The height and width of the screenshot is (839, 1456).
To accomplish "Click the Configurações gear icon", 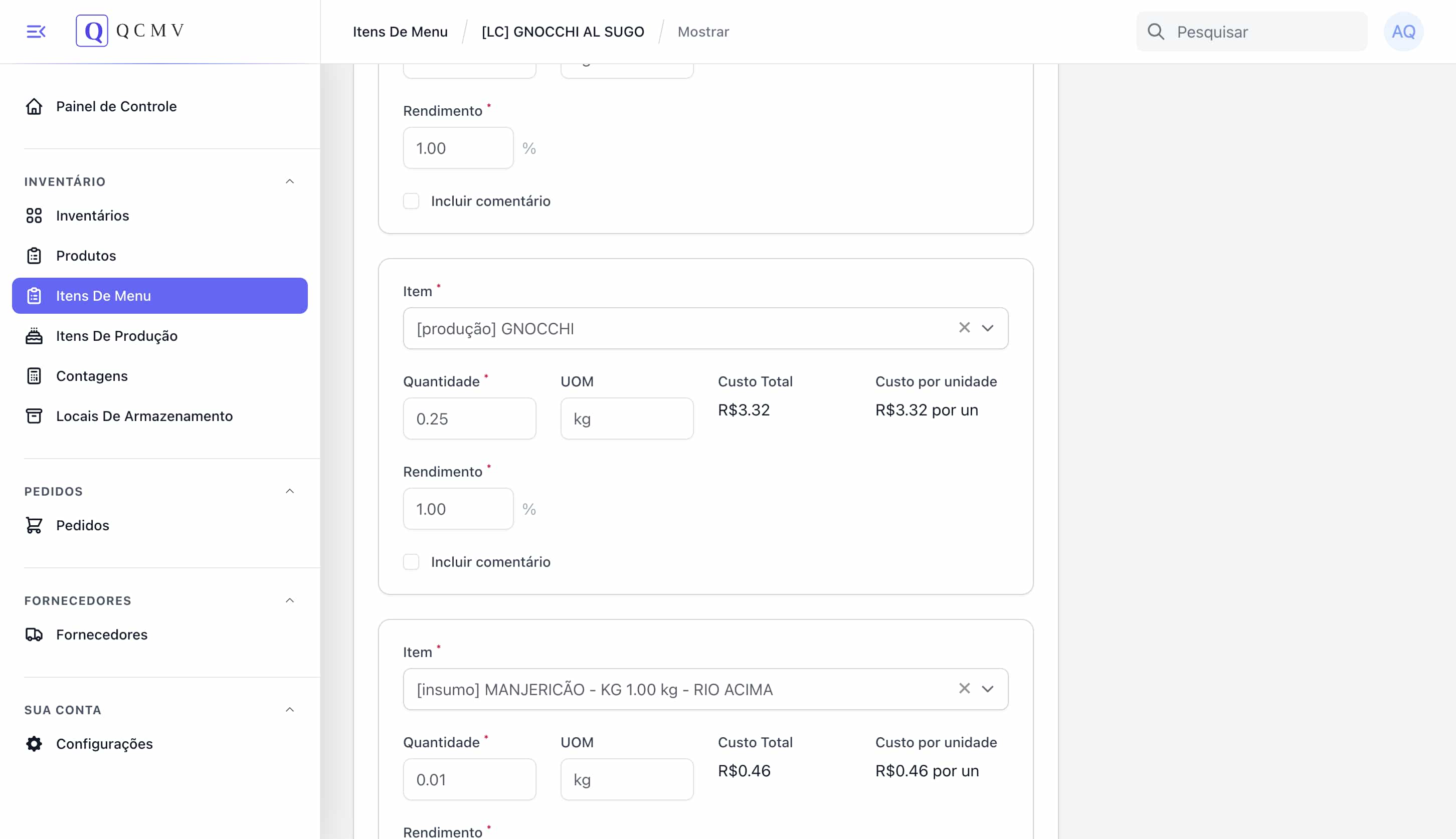I will 34,743.
